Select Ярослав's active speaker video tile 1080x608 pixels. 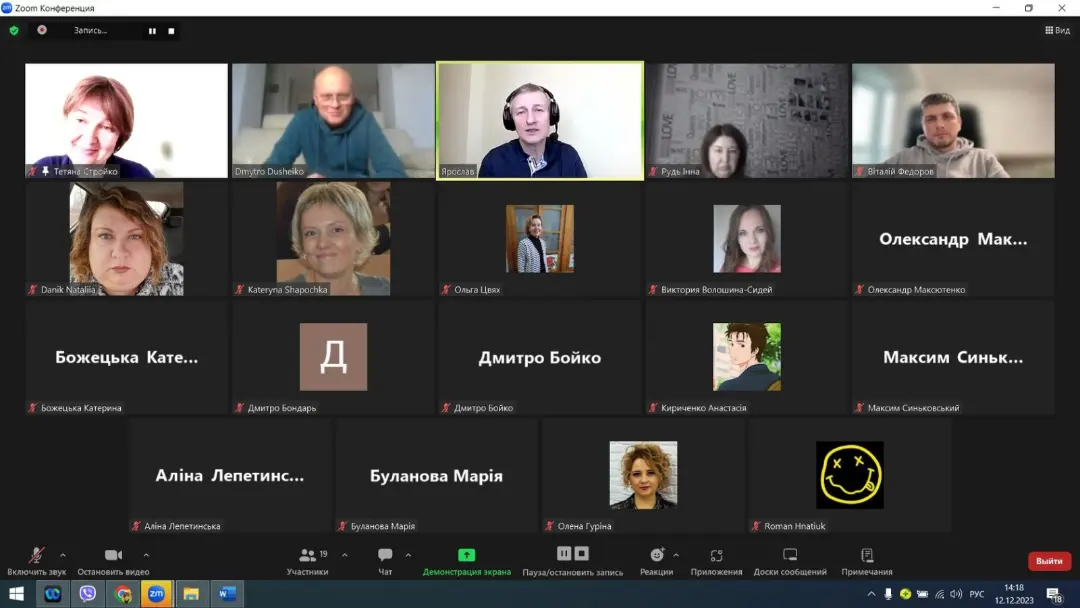click(x=540, y=121)
